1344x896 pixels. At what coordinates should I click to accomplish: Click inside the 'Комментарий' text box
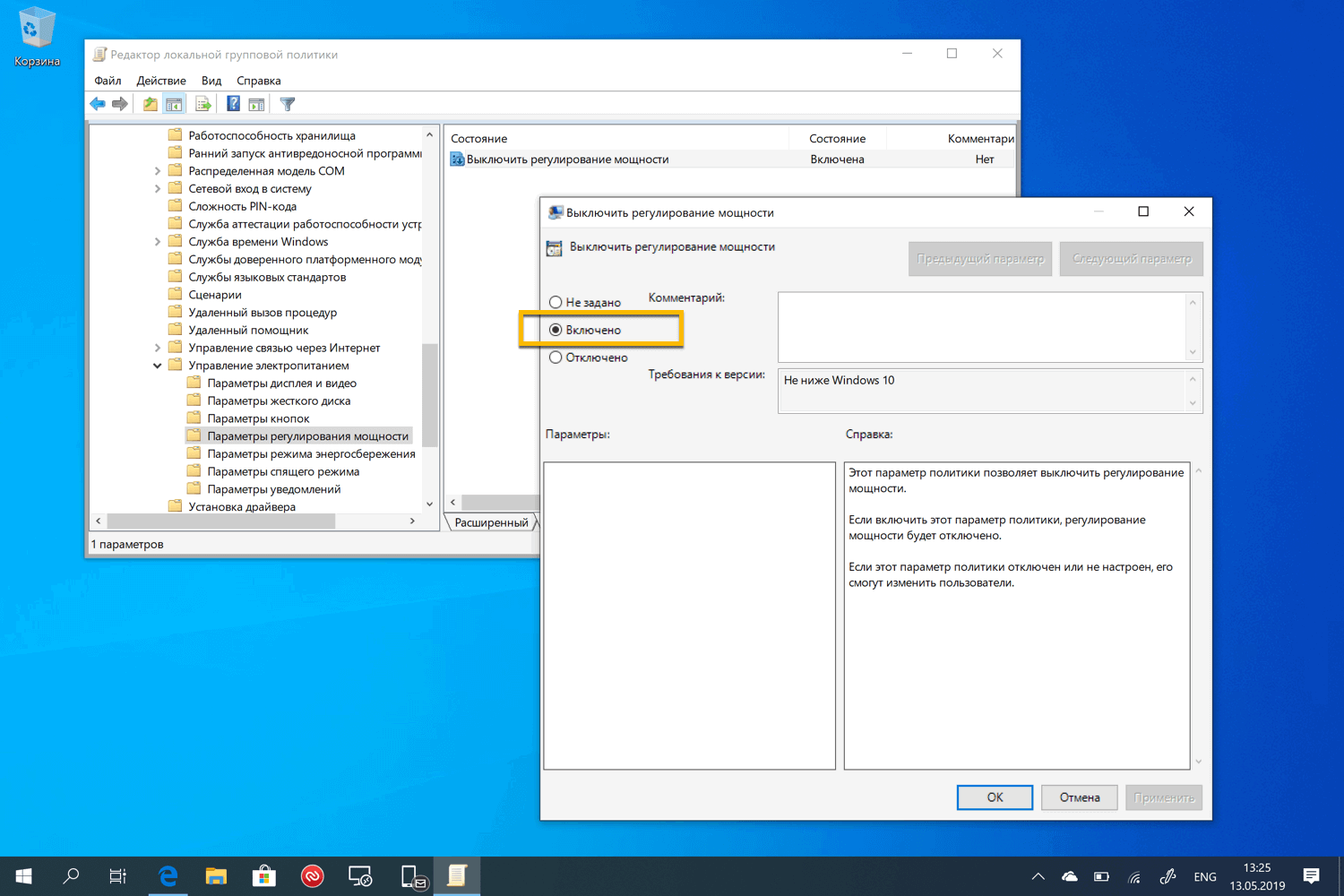click(982, 327)
